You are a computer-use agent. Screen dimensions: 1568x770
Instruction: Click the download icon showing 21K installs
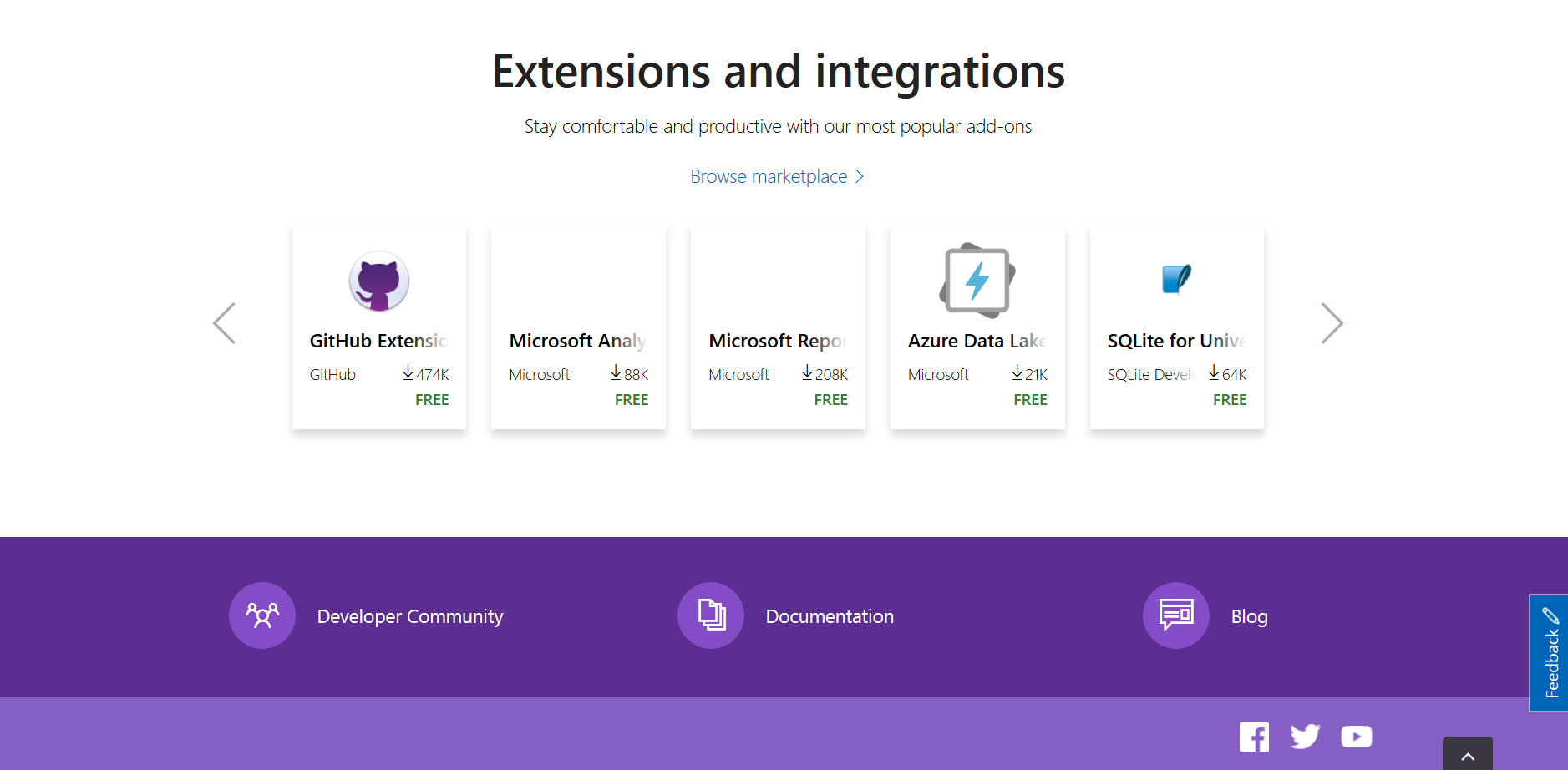coord(1016,373)
